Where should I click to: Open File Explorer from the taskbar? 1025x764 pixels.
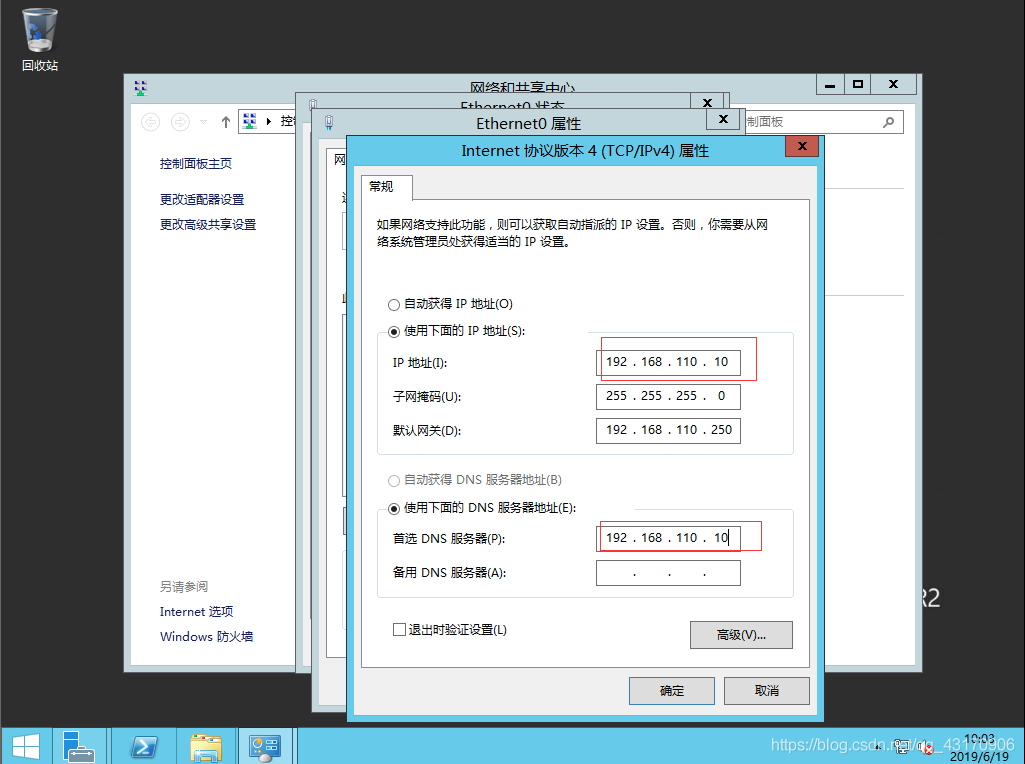pos(206,747)
